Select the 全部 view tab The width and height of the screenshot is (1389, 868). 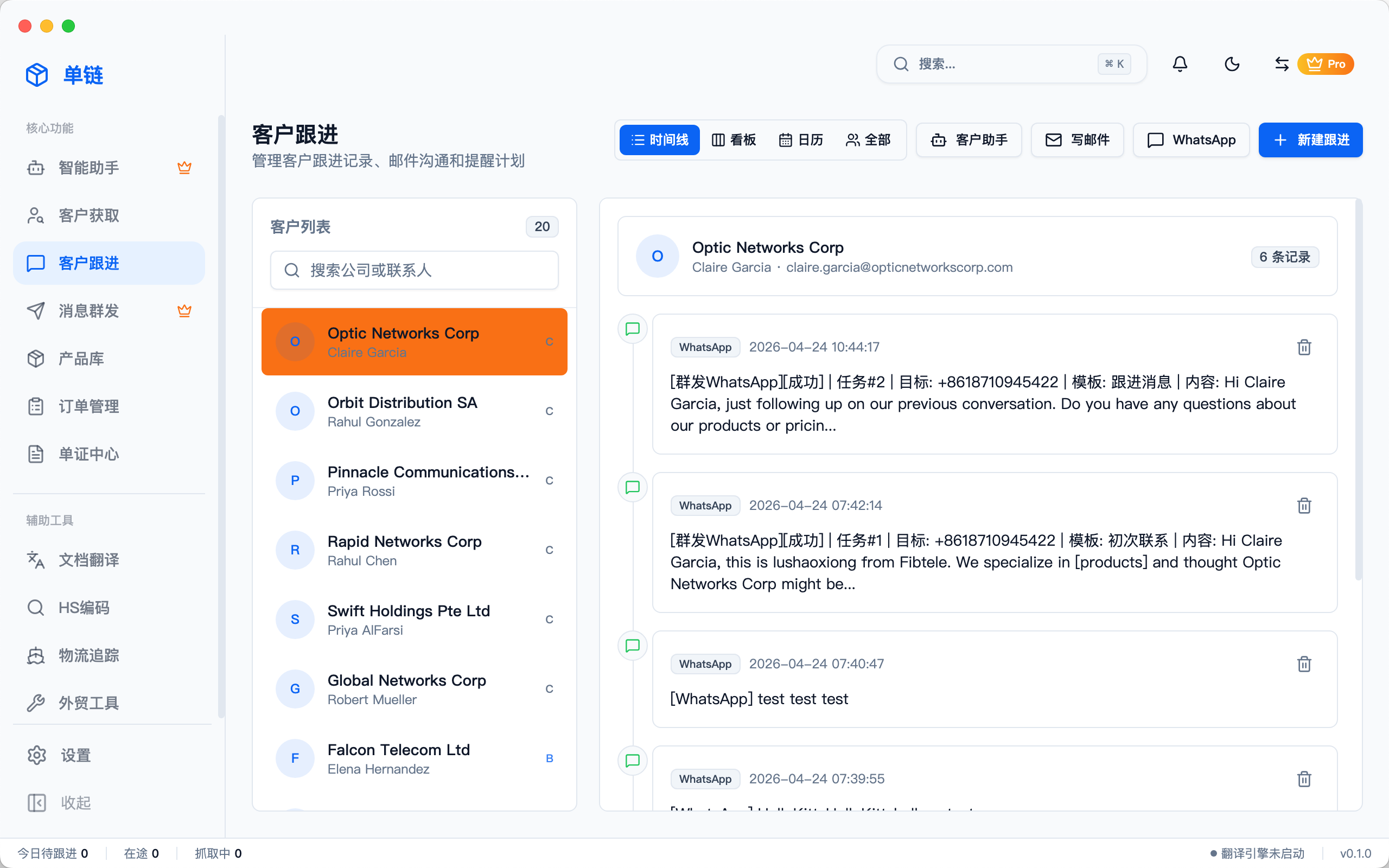[869, 140]
